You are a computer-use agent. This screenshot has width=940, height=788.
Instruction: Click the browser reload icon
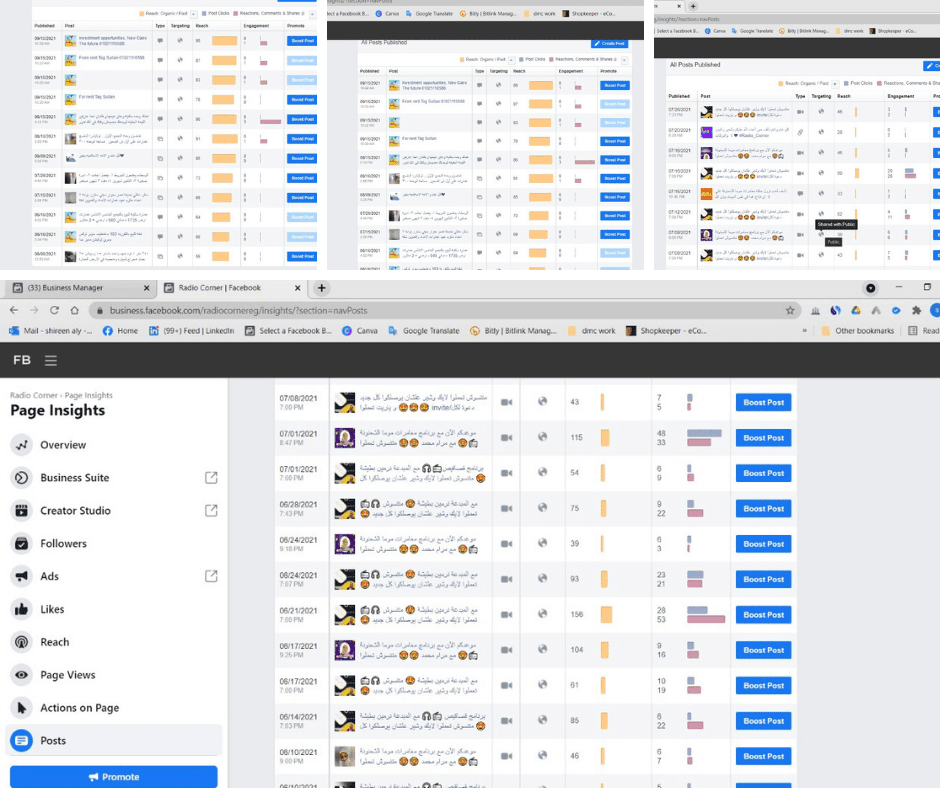tap(55, 310)
